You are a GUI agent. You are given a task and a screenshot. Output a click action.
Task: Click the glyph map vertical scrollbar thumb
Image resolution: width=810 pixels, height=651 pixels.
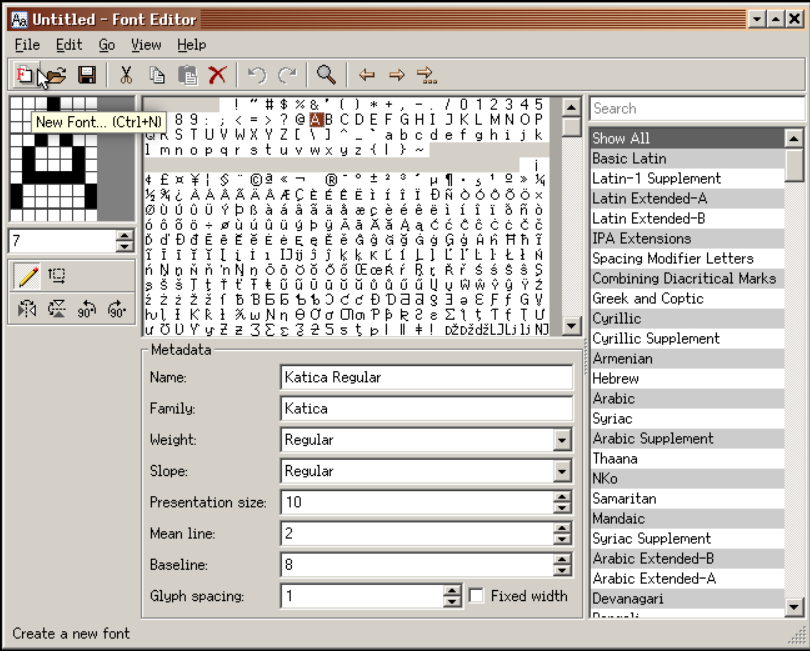pyautogui.click(x=571, y=127)
